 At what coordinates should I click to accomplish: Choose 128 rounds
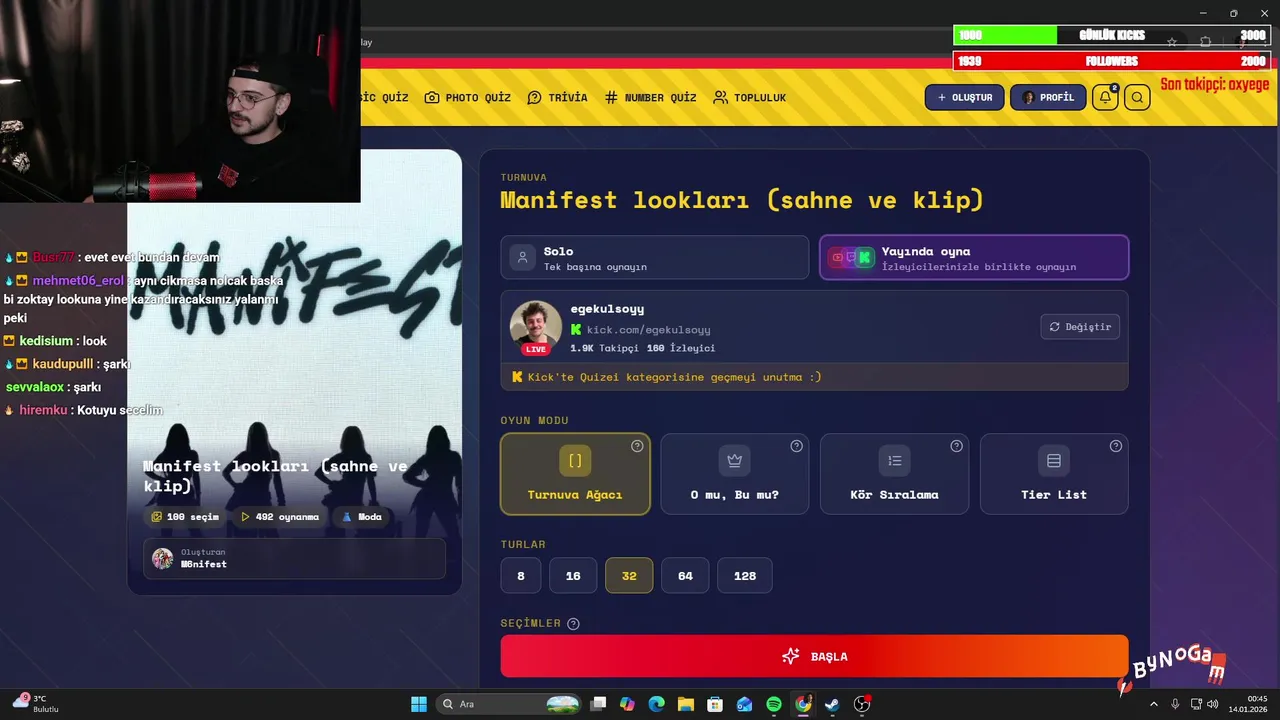pyautogui.click(x=745, y=576)
